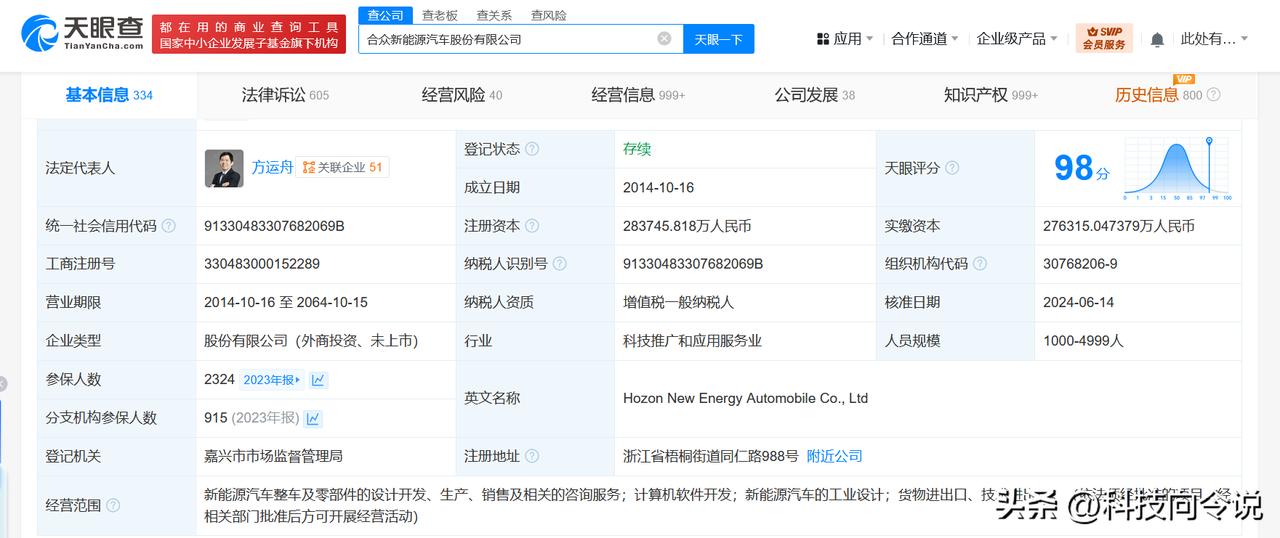Viewport: 1280px width, 538px height.
Task: Open 方运舟 profile link
Action: point(272,168)
